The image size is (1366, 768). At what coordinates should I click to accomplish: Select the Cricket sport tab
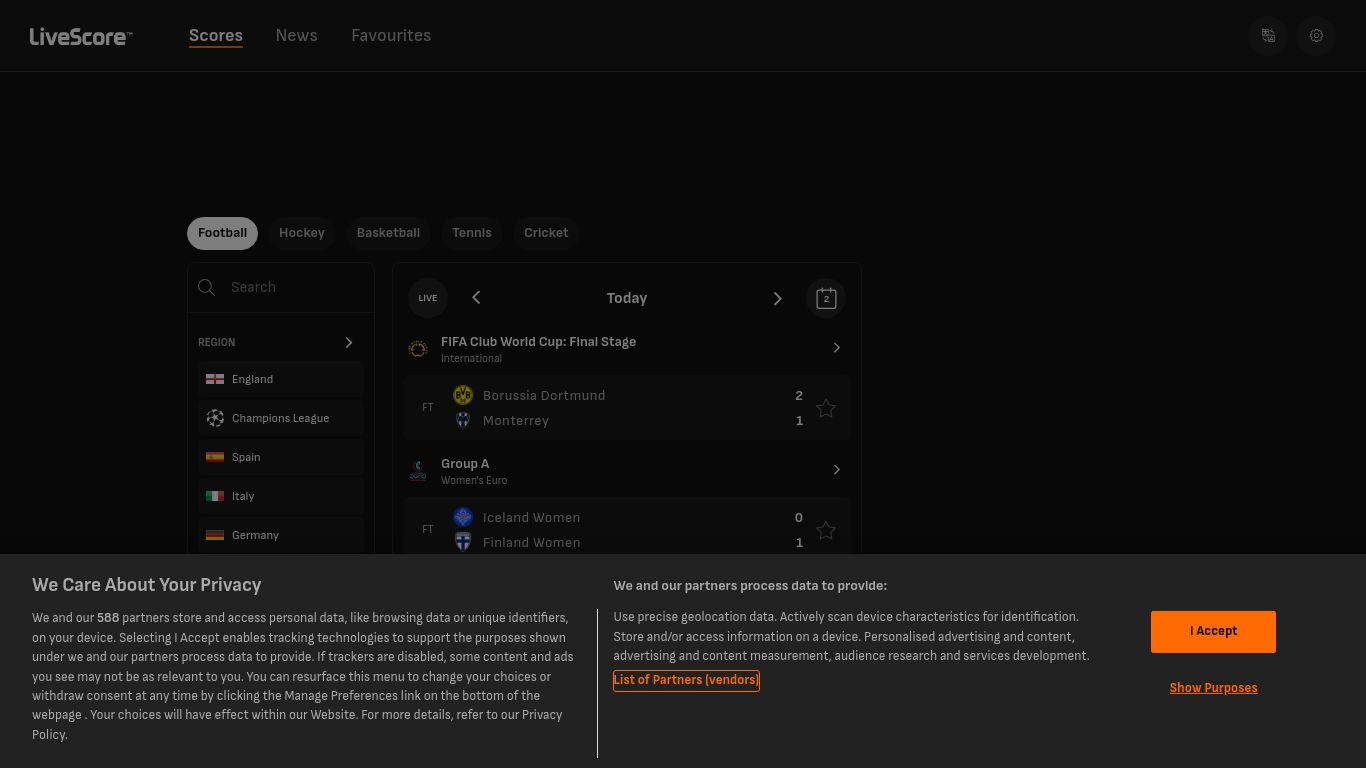pyautogui.click(x=546, y=233)
